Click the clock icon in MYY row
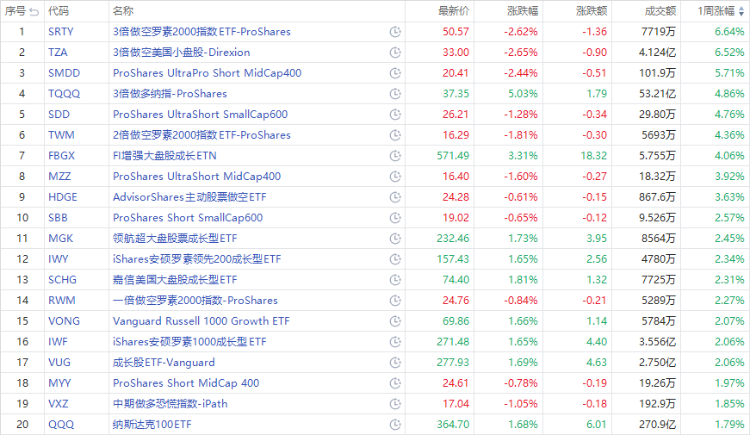This screenshot has height=435, width=750. click(x=395, y=383)
